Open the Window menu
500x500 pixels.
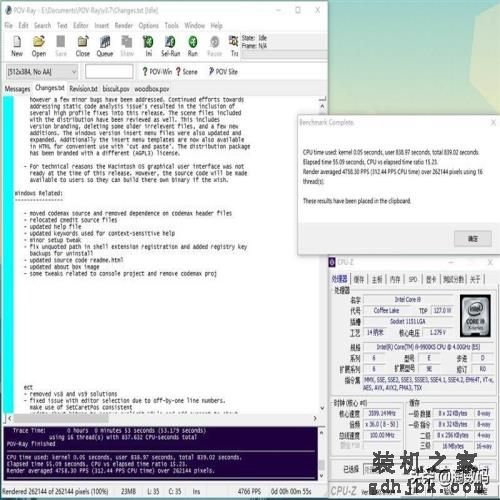tap(195, 25)
